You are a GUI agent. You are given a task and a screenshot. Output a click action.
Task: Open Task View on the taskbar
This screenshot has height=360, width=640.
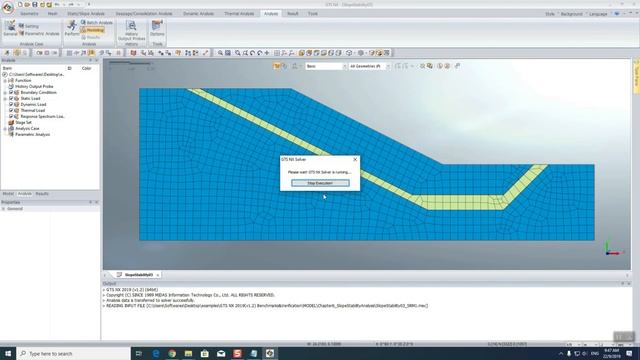tap(138, 353)
